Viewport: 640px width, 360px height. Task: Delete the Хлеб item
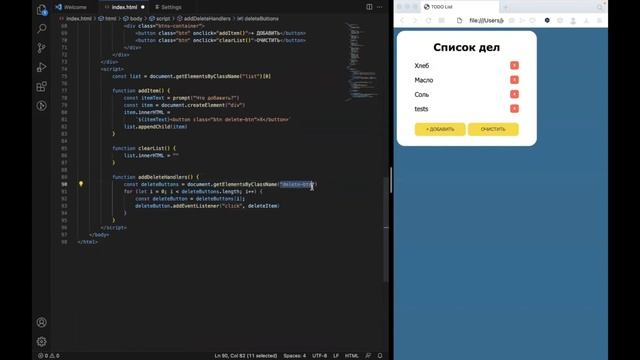[x=514, y=65]
